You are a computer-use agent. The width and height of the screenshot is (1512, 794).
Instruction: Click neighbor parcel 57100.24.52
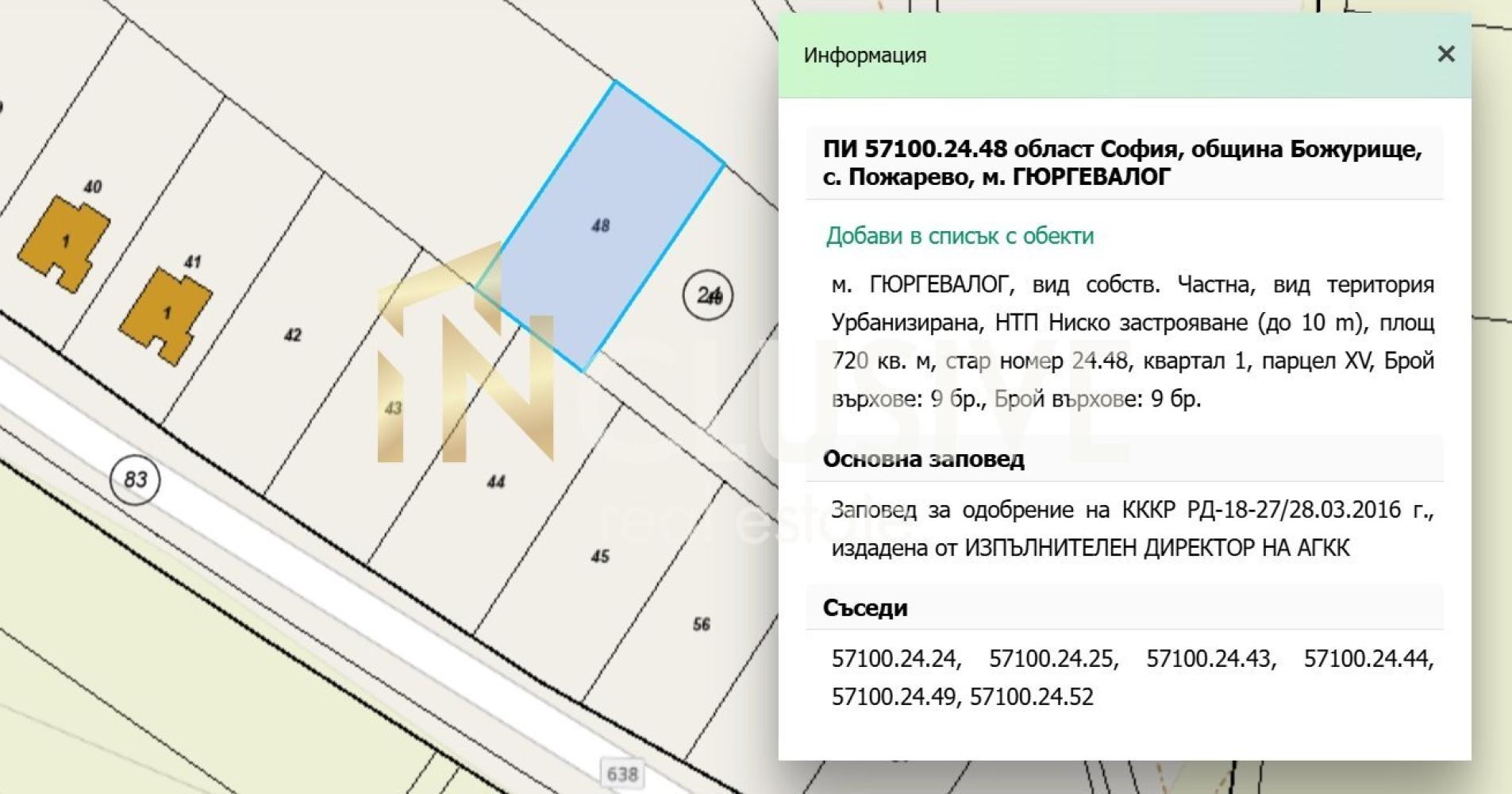tap(1032, 696)
